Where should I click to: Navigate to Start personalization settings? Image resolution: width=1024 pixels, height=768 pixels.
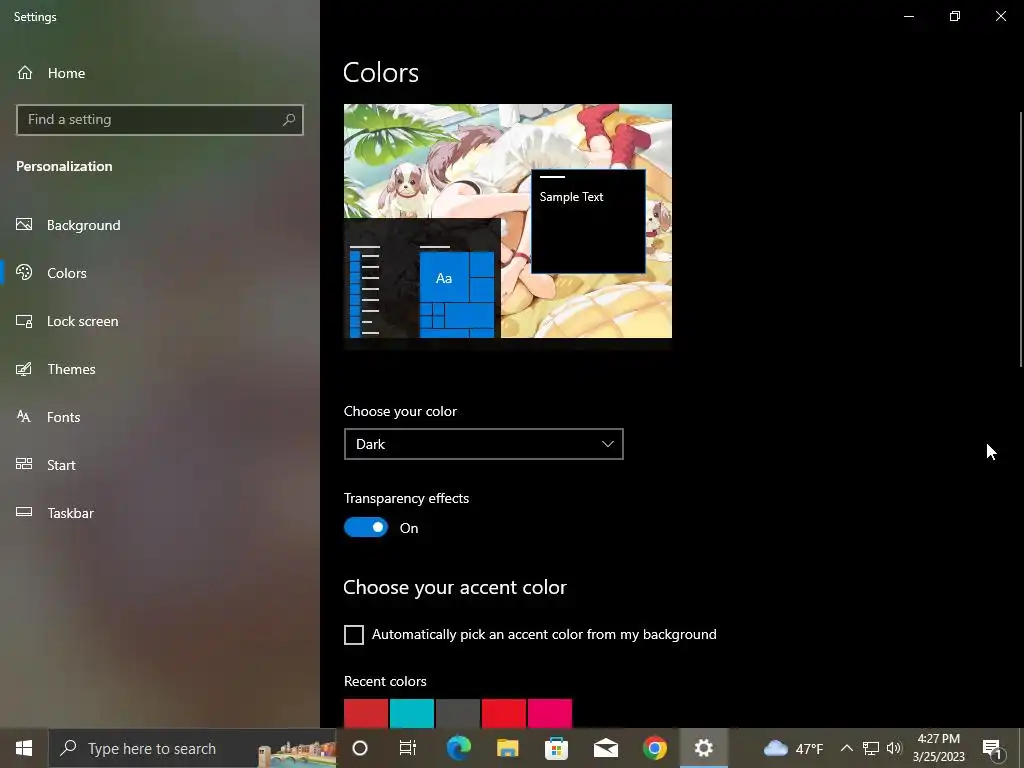(160, 465)
